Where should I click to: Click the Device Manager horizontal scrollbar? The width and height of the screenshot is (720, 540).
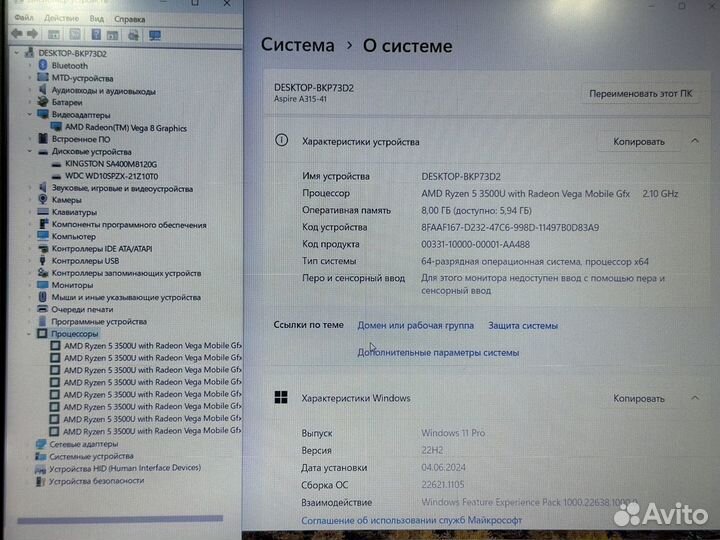pos(120,519)
